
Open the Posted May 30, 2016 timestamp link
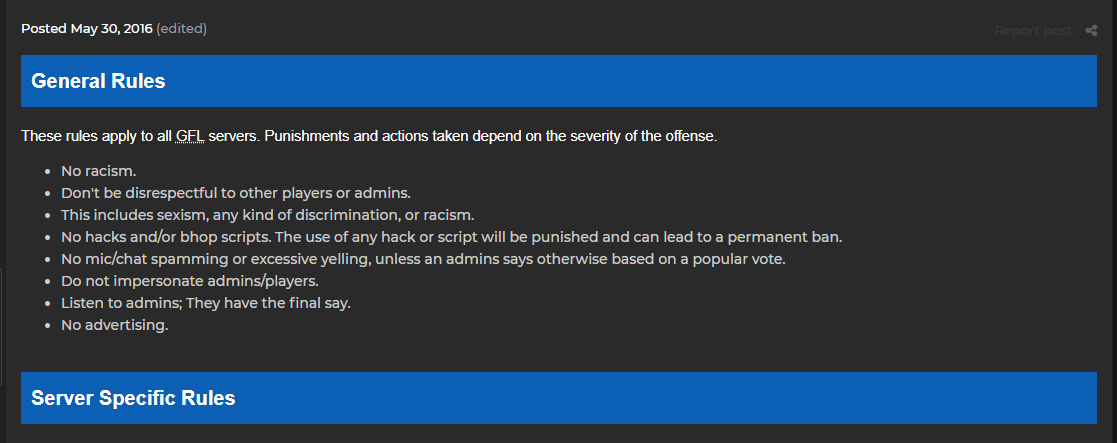tap(86, 29)
